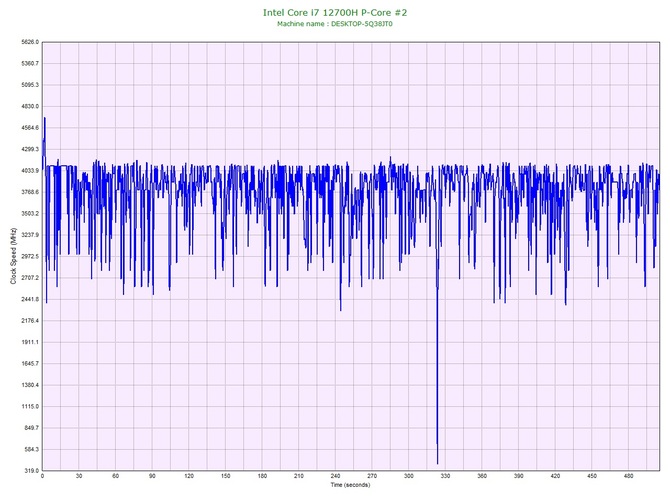Click the 1115.0 y-axis value

30,406
